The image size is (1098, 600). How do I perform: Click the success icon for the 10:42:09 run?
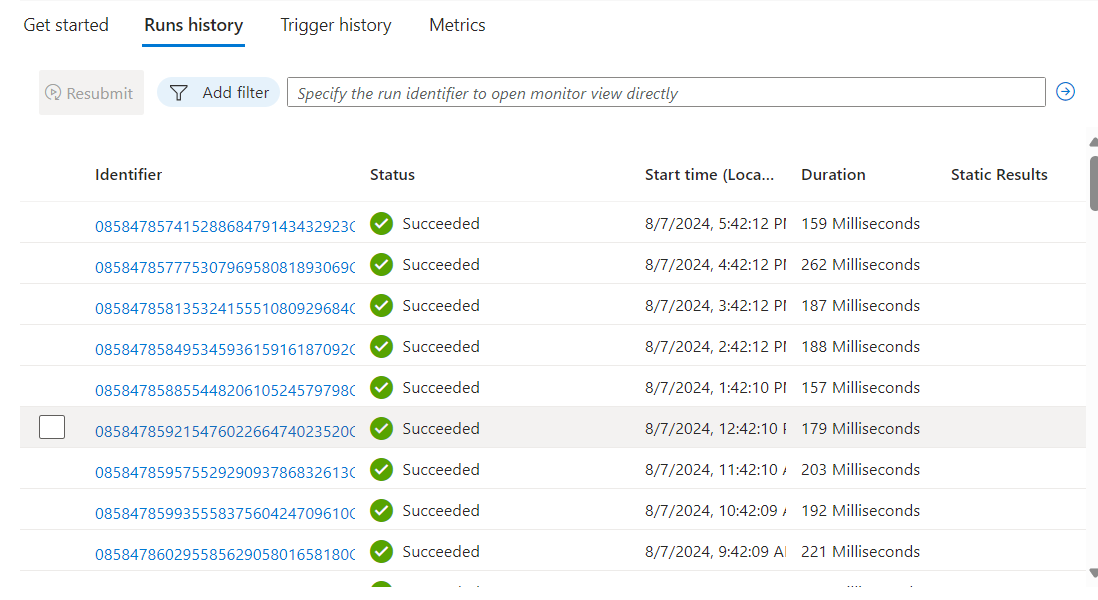382,510
